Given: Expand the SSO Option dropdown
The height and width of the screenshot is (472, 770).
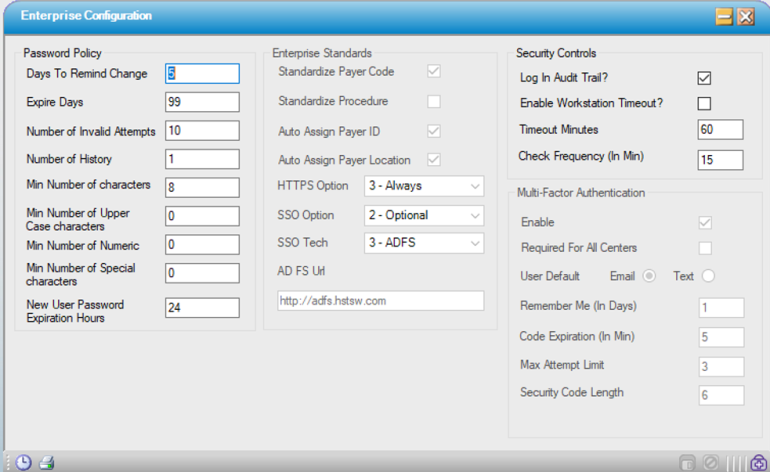Looking at the screenshot, I should [x=423, y=215].
